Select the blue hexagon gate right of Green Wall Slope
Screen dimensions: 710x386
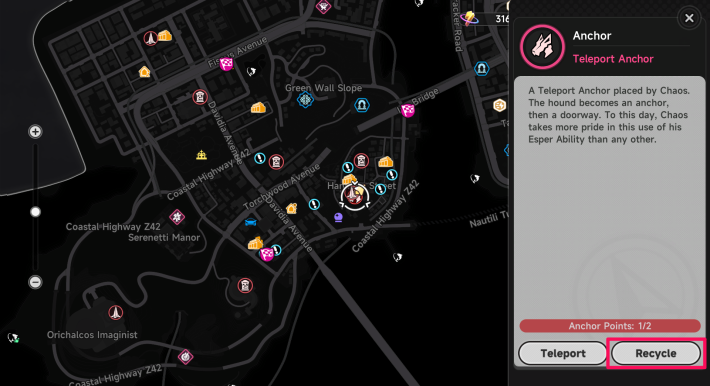tap(361, 105)
